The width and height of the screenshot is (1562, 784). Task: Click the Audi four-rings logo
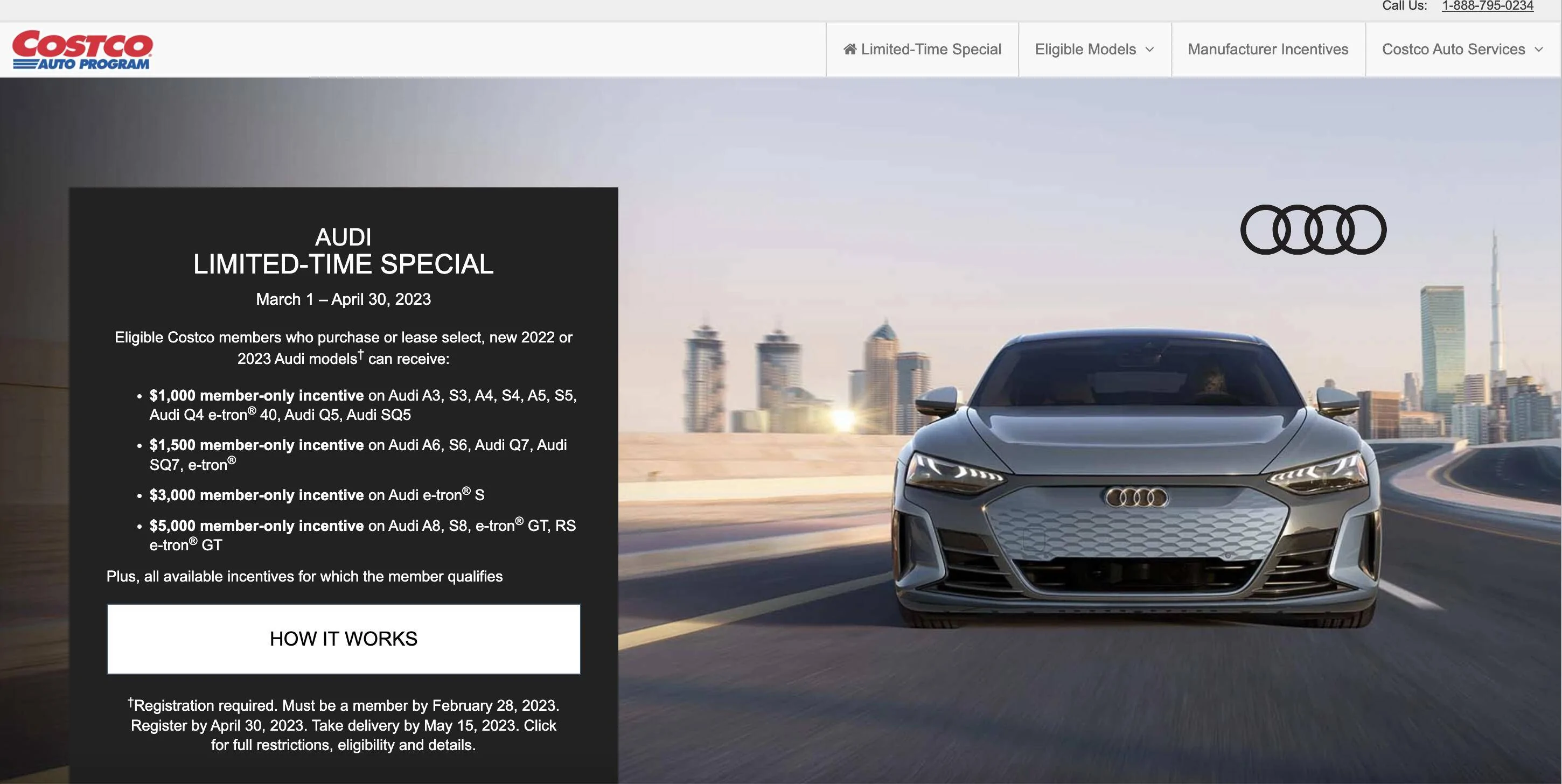tap(1313, 229)
